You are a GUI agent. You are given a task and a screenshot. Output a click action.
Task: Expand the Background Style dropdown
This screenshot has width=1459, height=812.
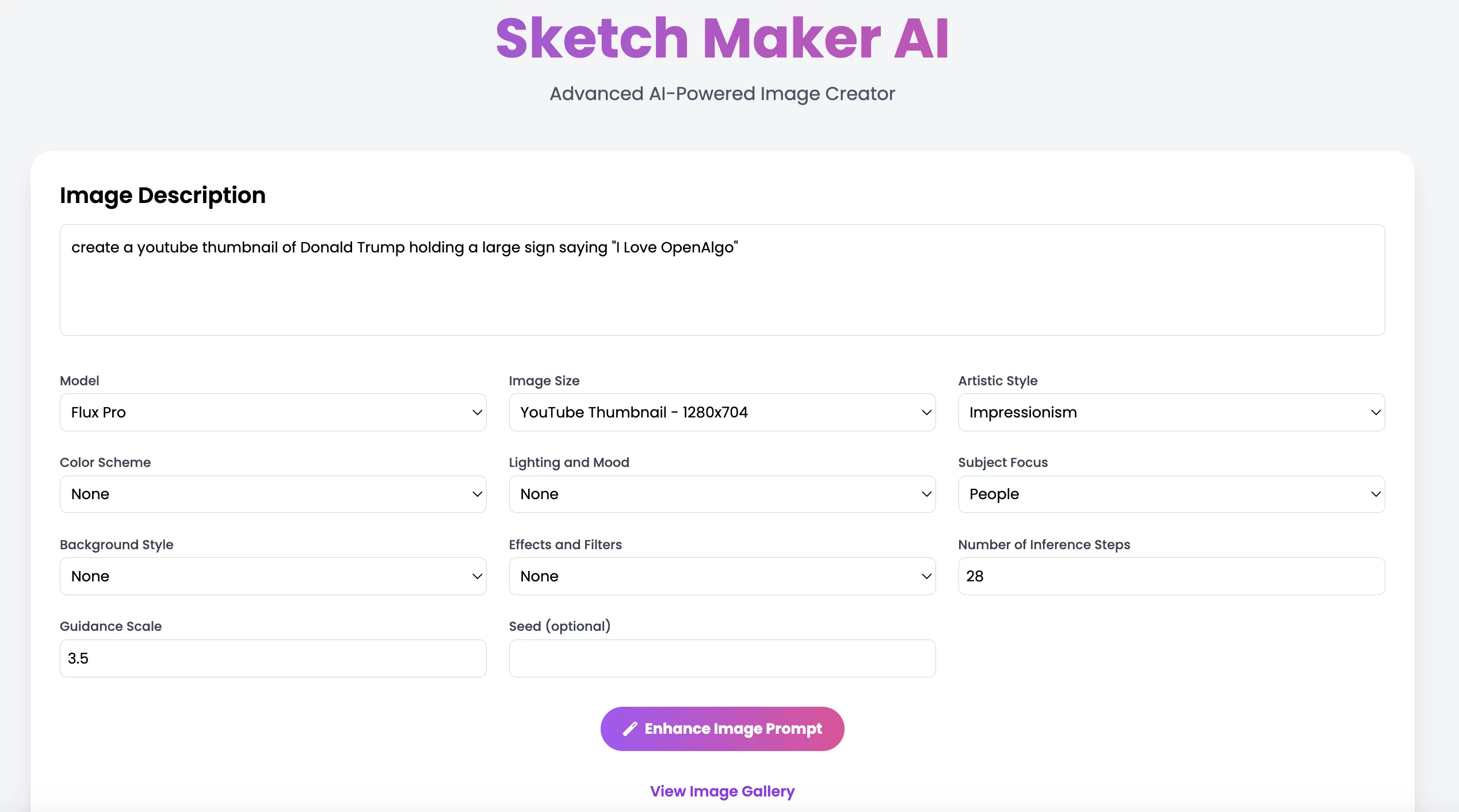[x=273, y=576]
